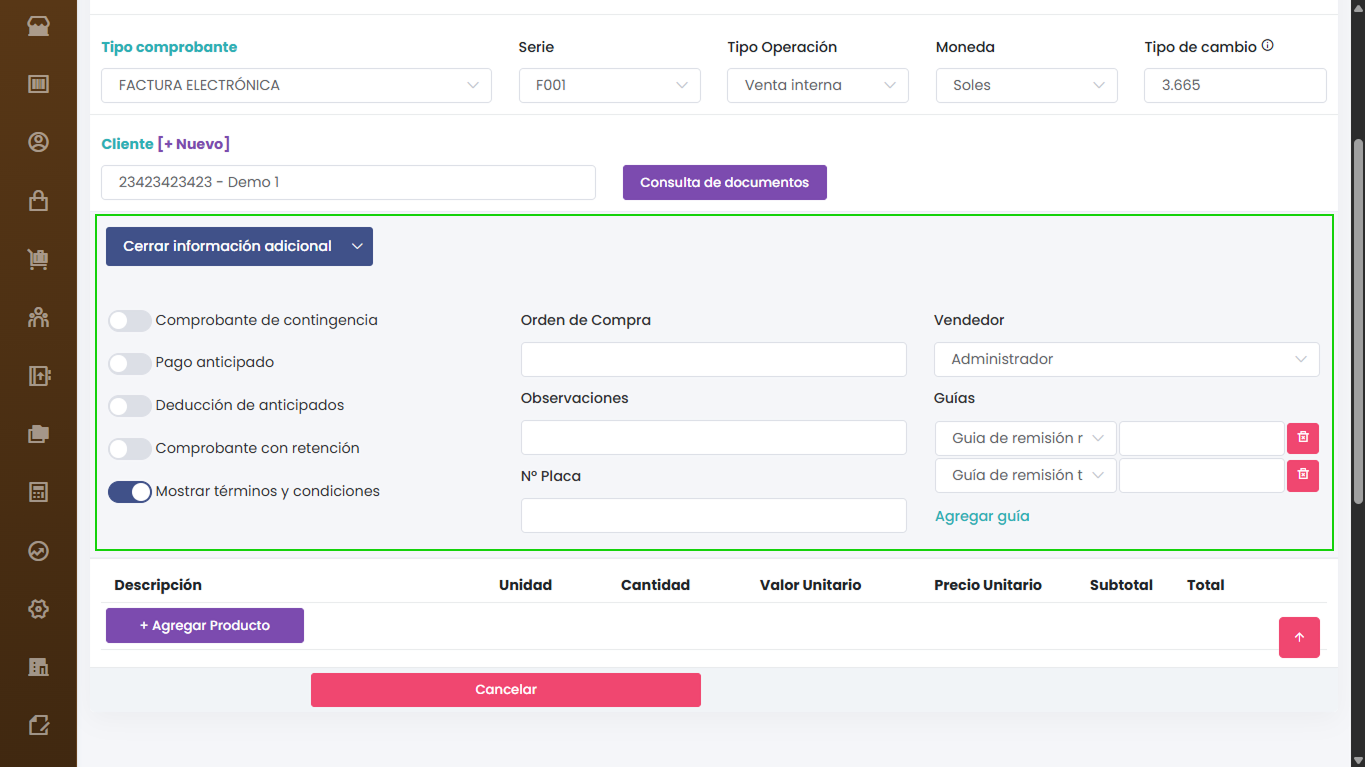Viewport: 1365px width, 767px height.
Task: Open the Tipo comprobante dropdown
Action: point(296,85)
